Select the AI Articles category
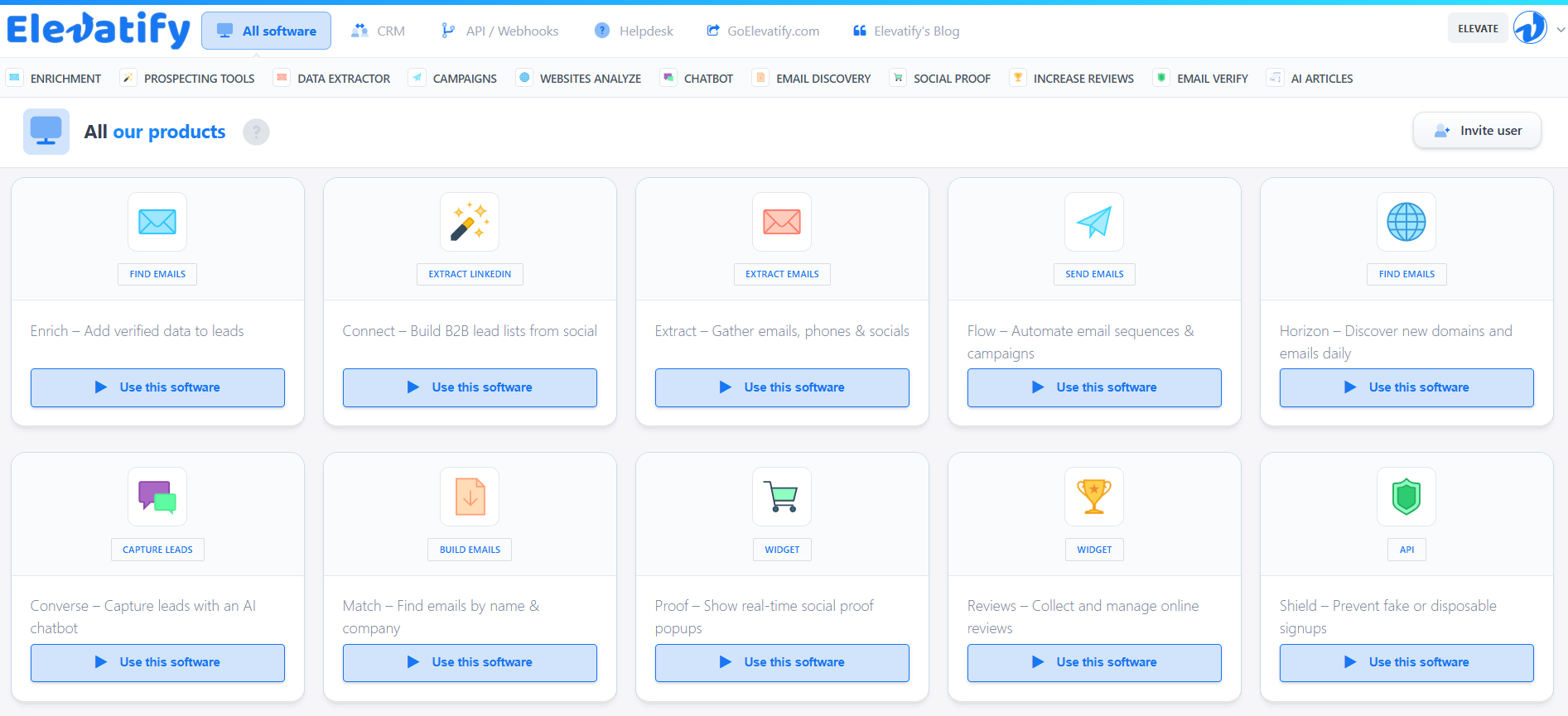The height and width of the screenshot is (716, 1568). (1310, 79)
